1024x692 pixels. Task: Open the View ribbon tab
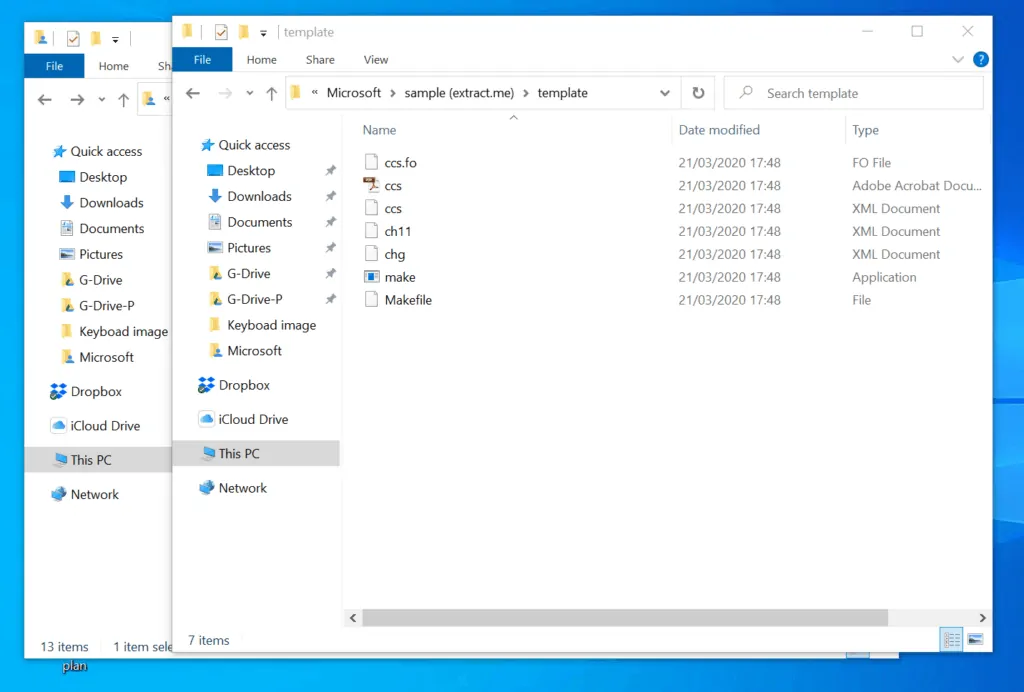375,59
